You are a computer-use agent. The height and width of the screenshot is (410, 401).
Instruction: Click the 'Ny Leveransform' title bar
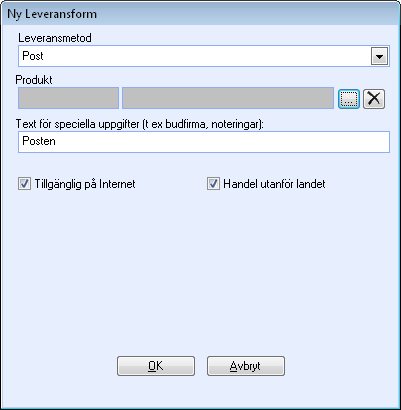200,14
